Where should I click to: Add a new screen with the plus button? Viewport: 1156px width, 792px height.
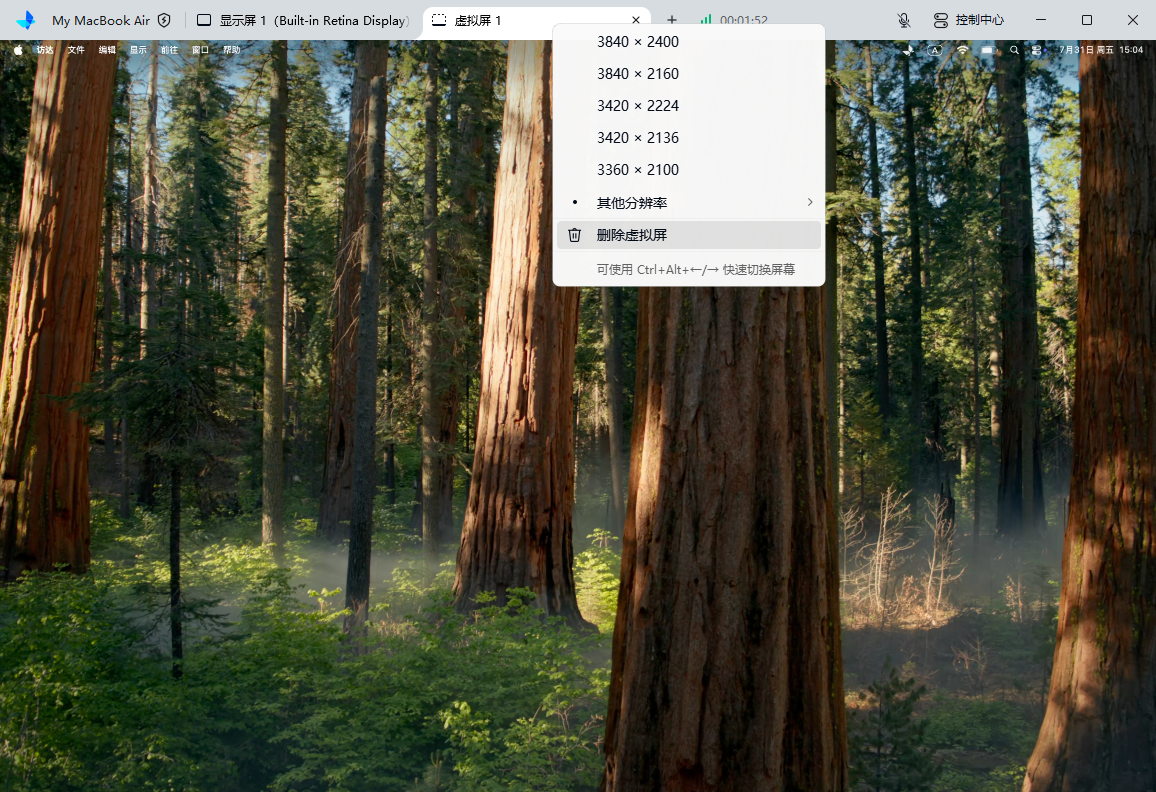[672, 20]
